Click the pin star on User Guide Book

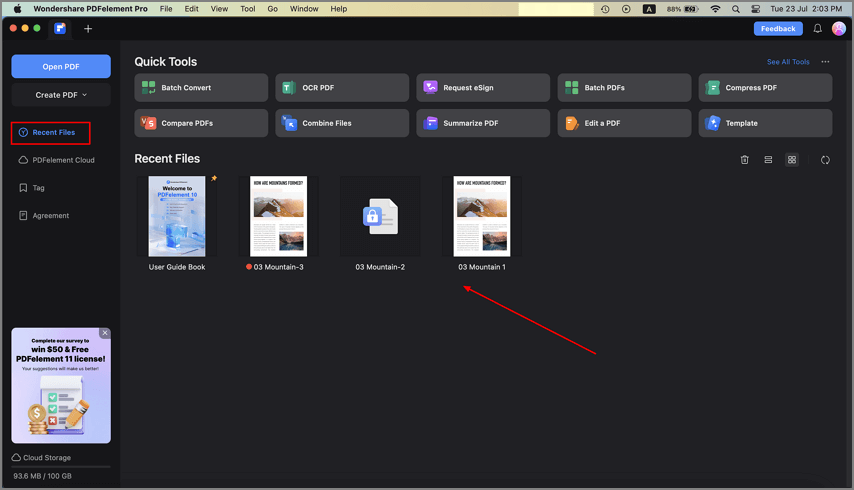click(214, 178)
